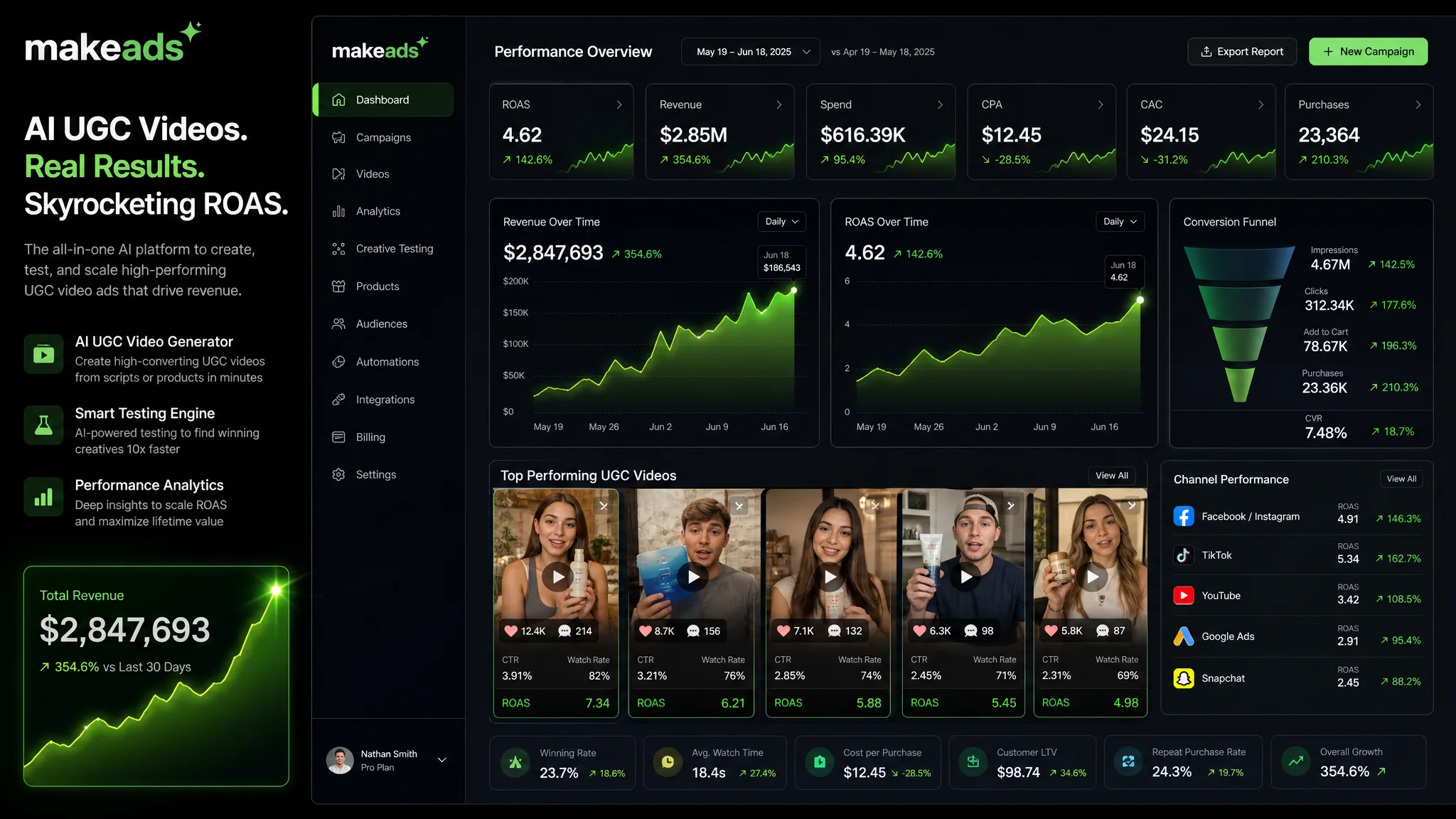Click the Customer LTV stat icon
This screenshot has width=1456, height=819.
973,762
